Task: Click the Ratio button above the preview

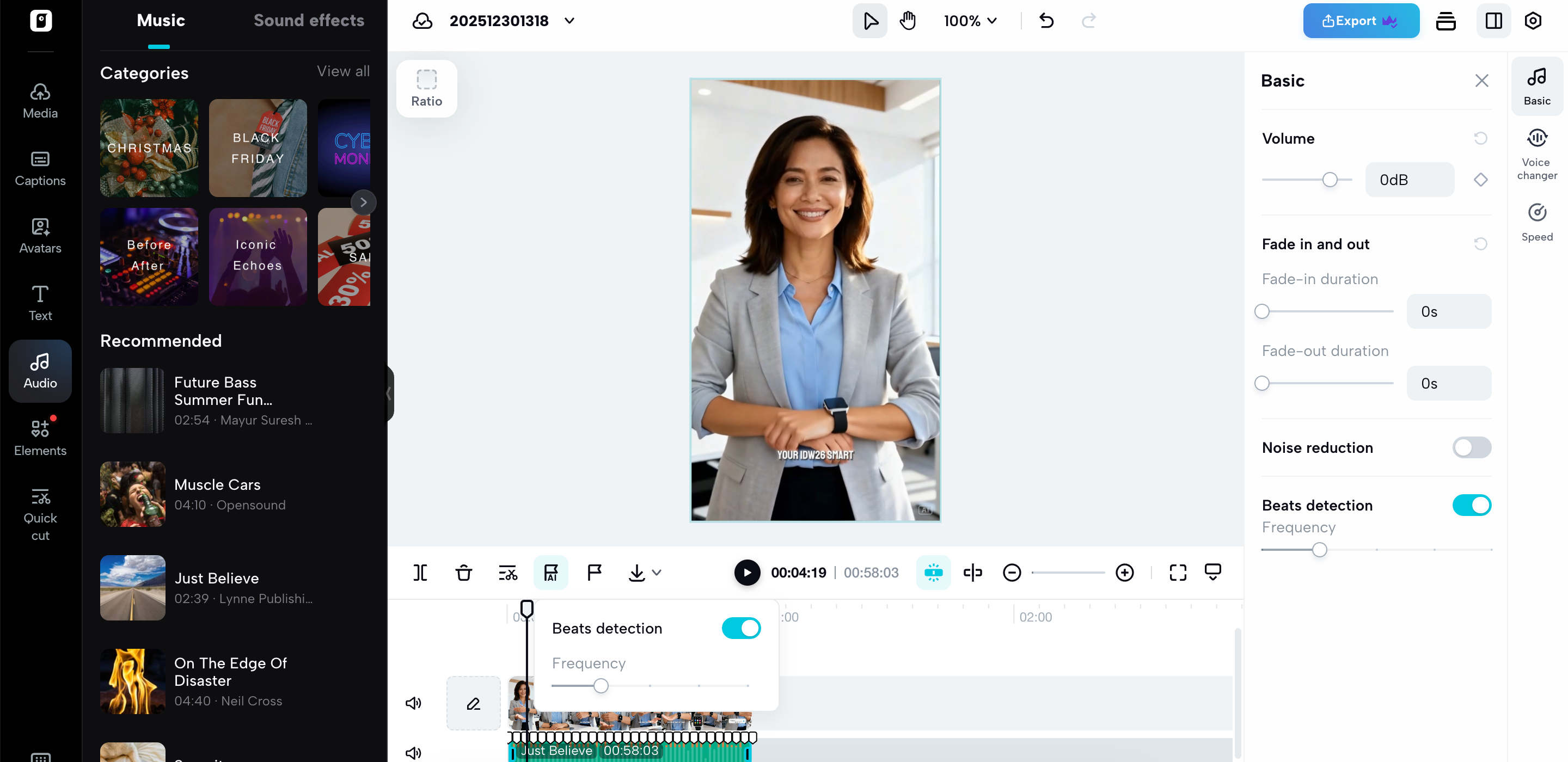Action: click(426, 88)
